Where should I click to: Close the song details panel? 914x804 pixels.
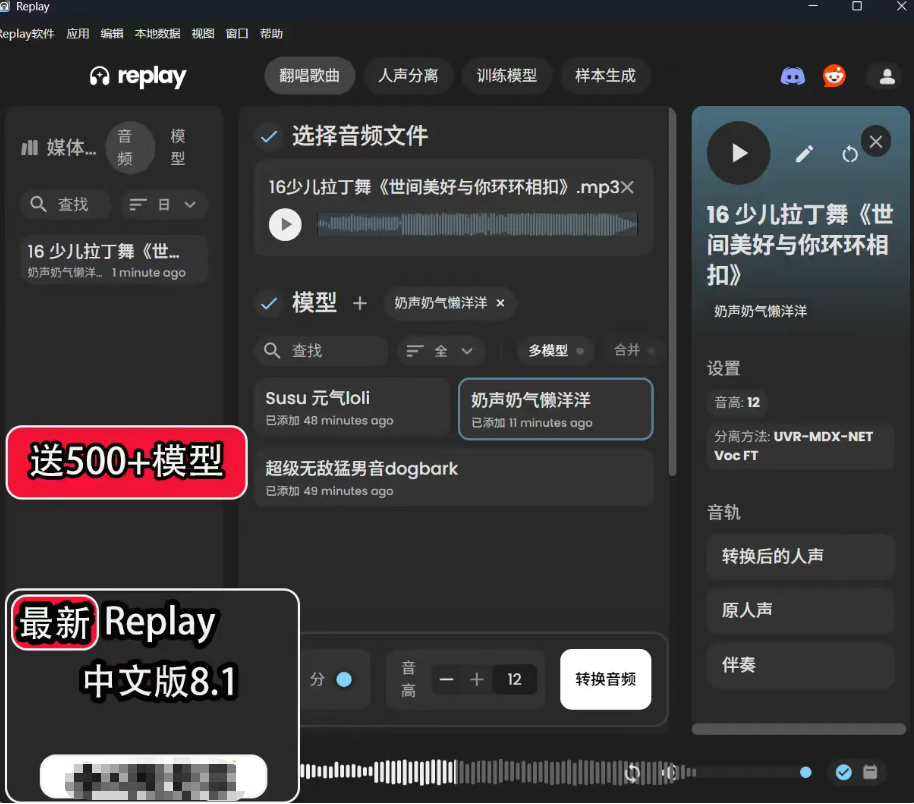click(876, 142)
